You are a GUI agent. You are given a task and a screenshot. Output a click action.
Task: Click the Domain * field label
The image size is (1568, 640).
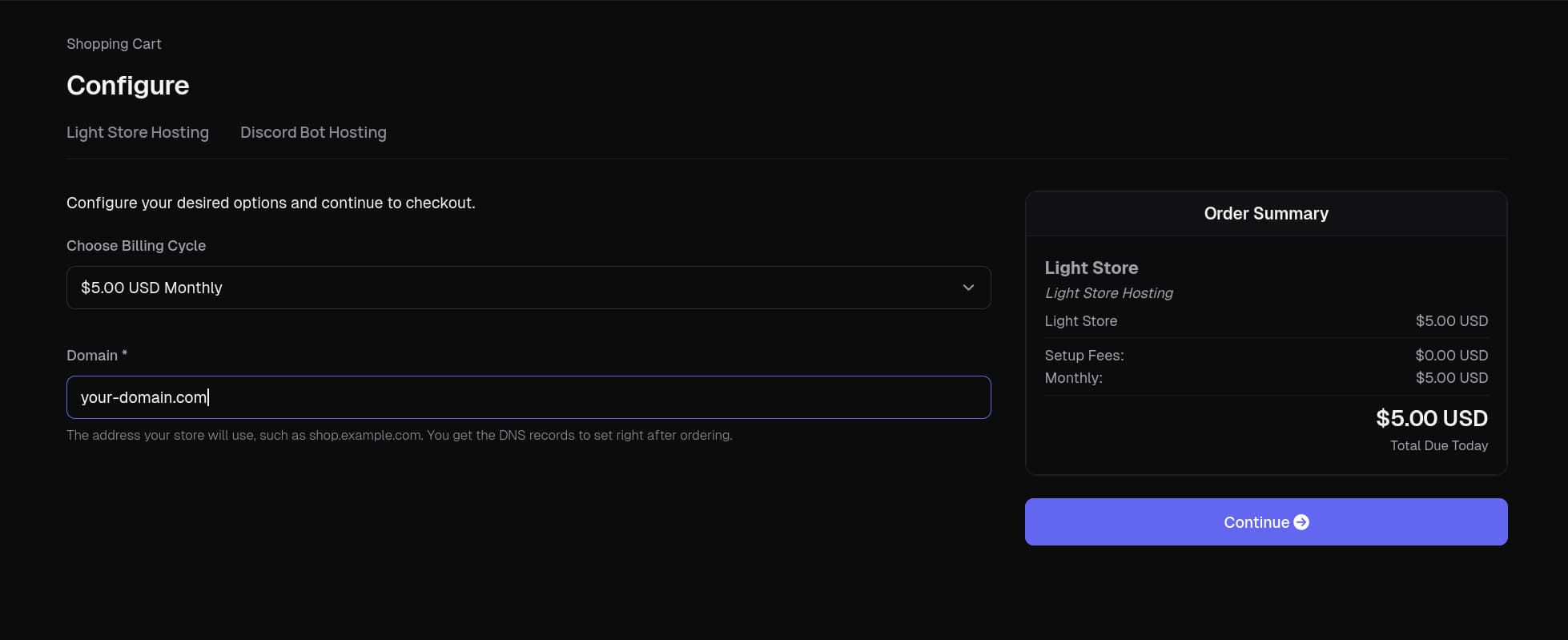97,355
